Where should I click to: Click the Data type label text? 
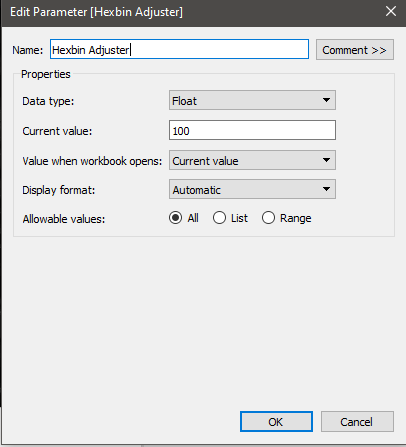(48, 101)
